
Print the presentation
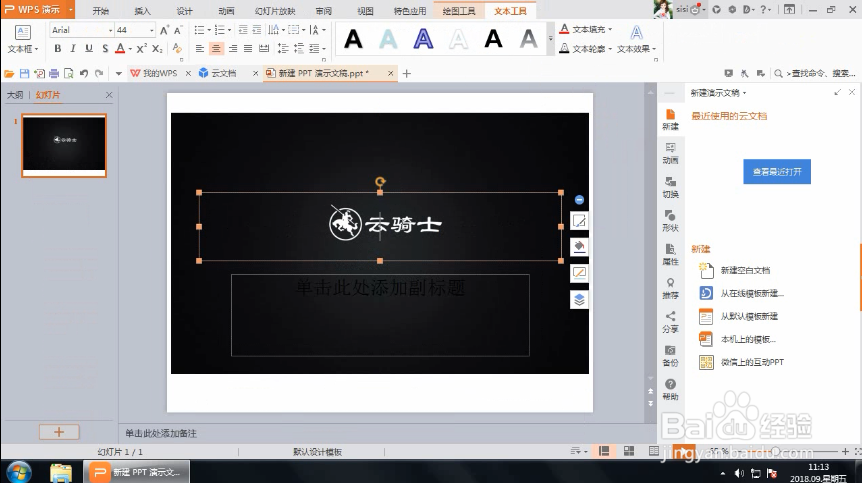(x=54, y=73)
